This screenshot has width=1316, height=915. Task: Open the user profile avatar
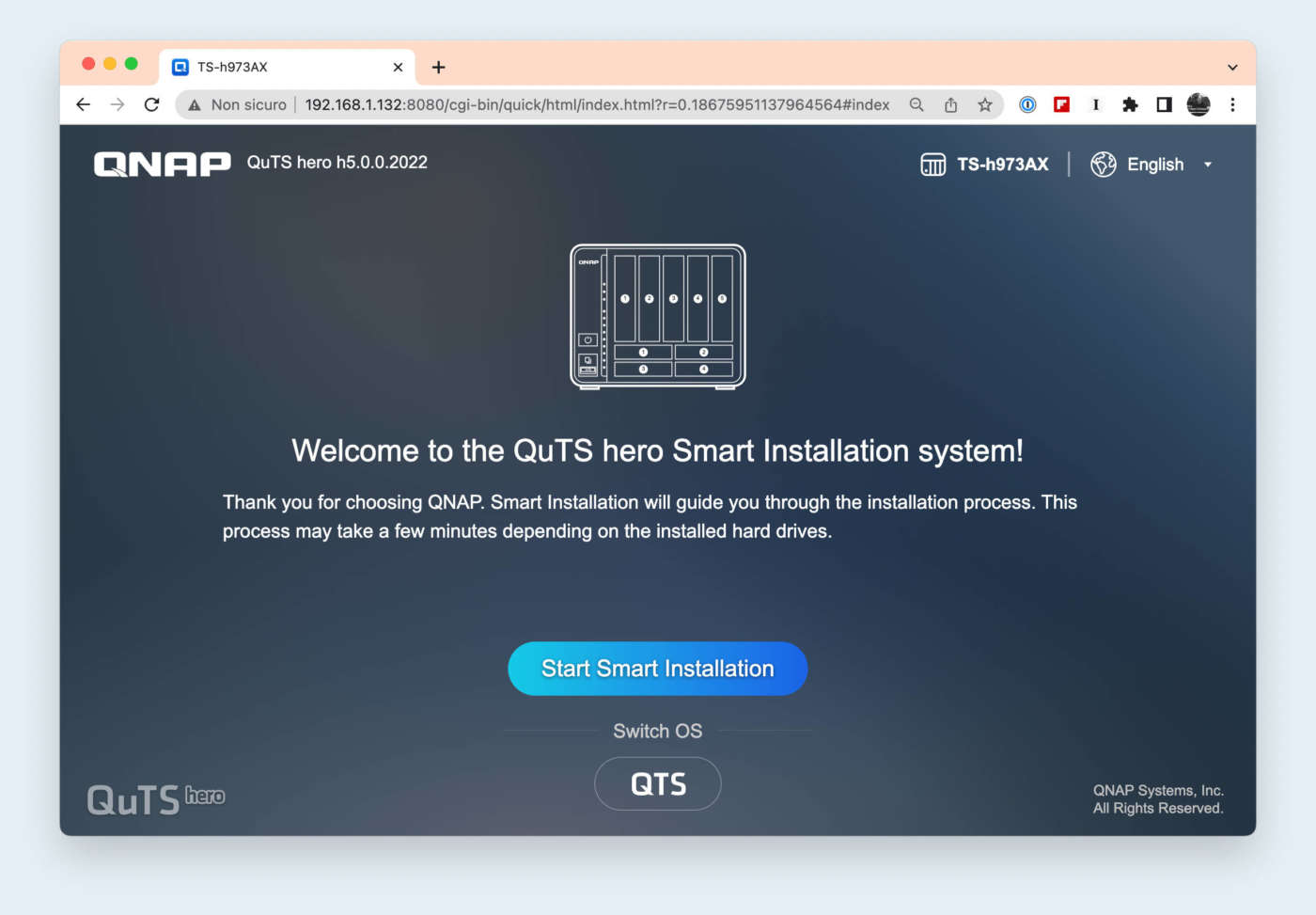[1198, 104]
